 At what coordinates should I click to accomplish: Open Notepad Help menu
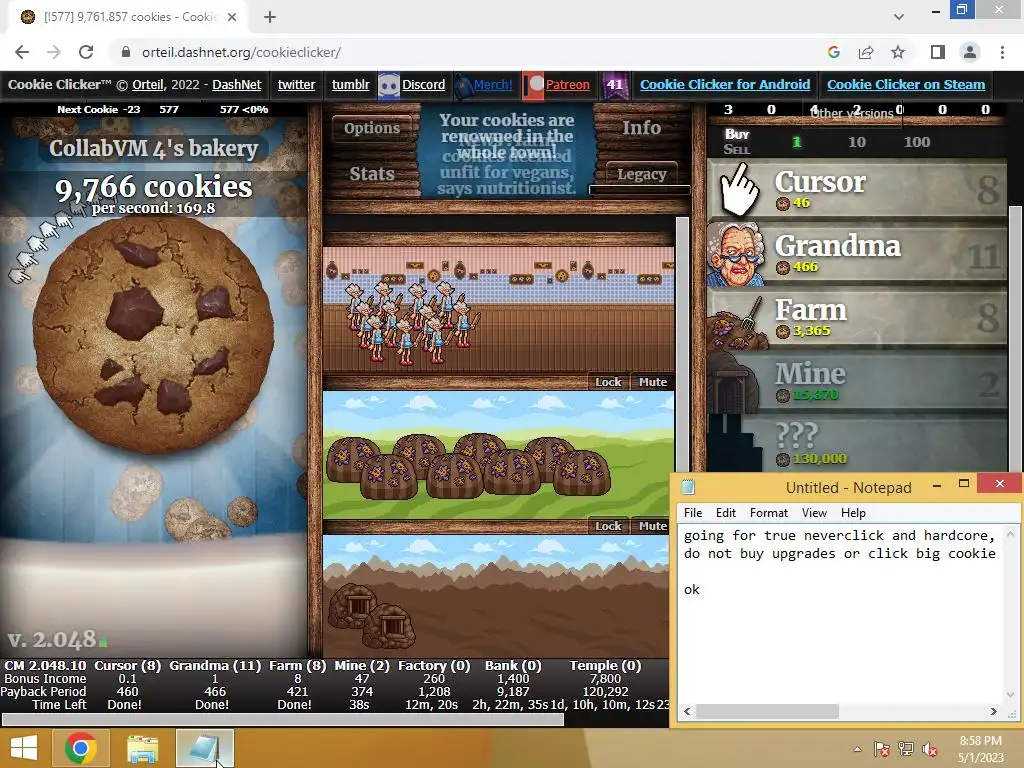pyautogui.click(x=853, y=513)
